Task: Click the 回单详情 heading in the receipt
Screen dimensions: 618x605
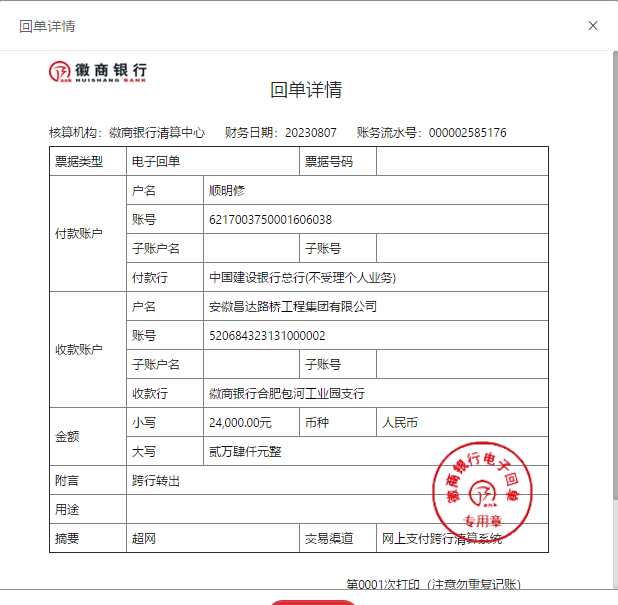Action: pyautogui.click(x=306, y=90)
